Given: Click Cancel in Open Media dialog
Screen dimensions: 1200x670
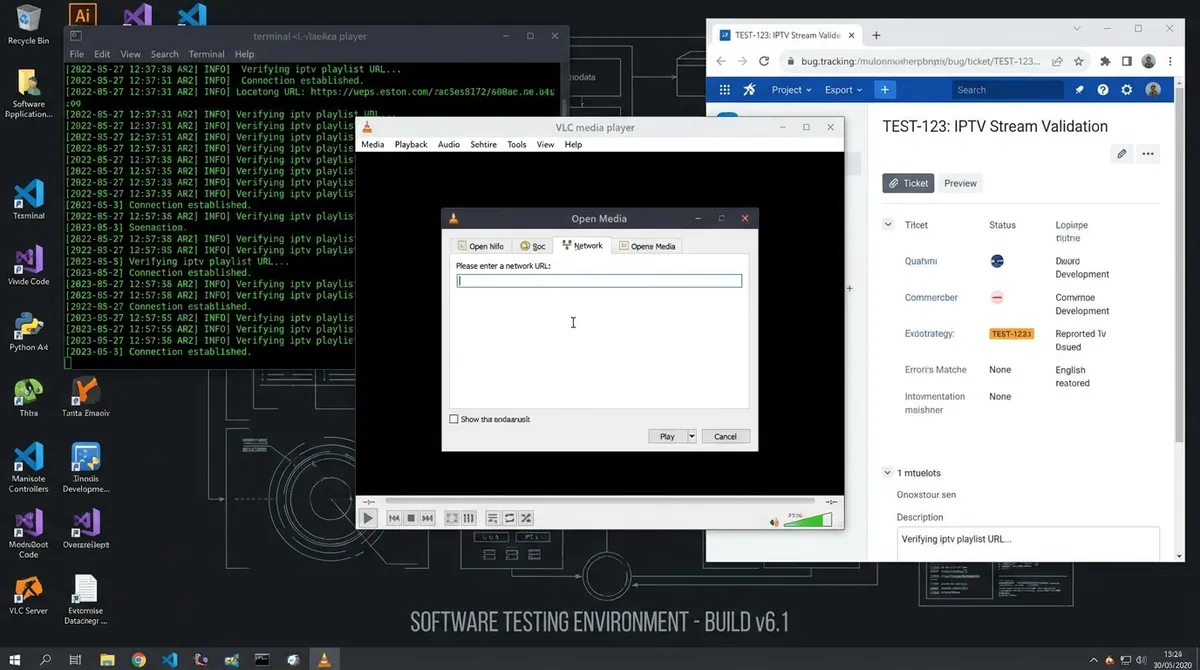Looking at the screenshot, I should [x=725, y=436].
